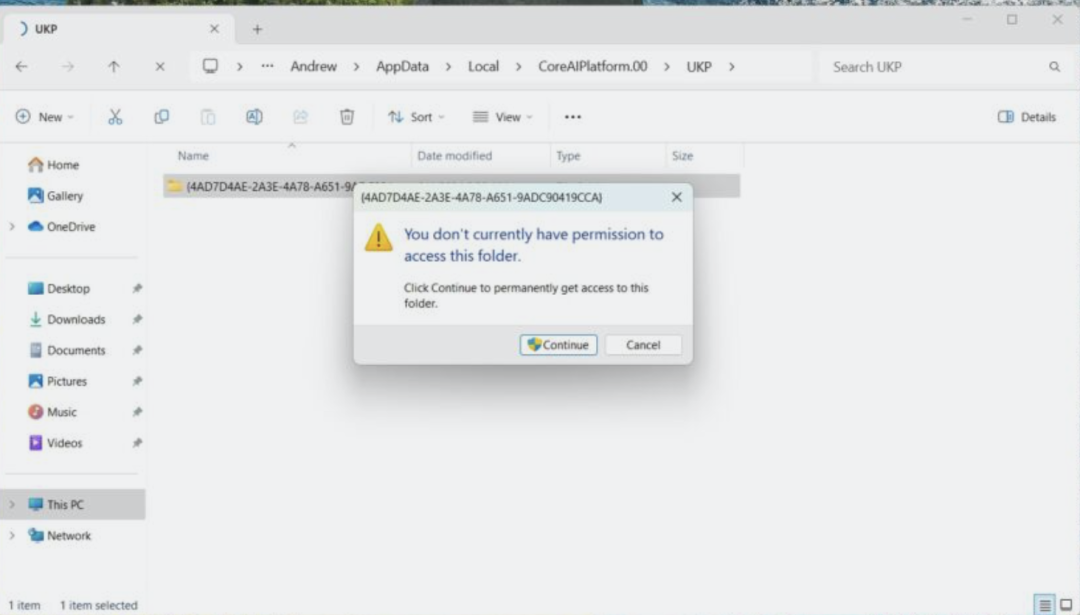Jump to AppData in address bar
The width and height of the screenshot is (1080, 615).
coord(402,66)
